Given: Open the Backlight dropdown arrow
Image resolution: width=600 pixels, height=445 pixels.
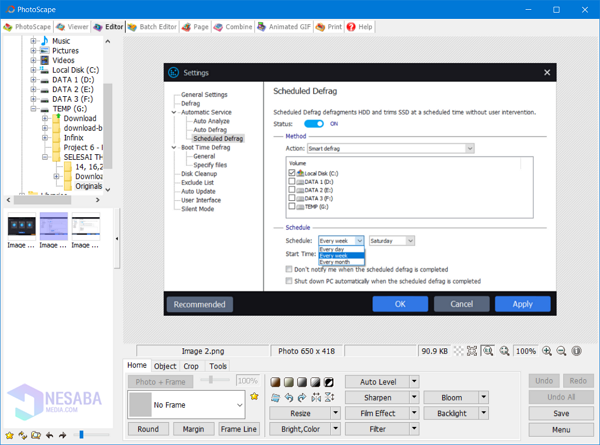Looking at the screenshot, I should point(484,413).
